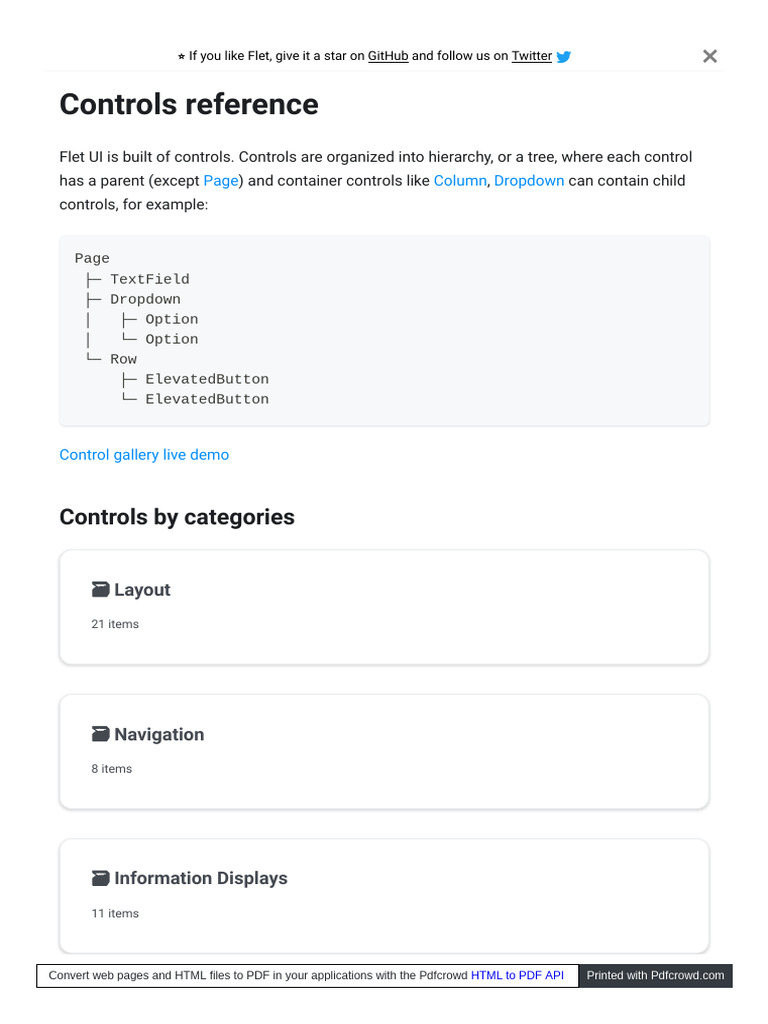This screenshot has height=1024, width=768.
Task: Click the Navigation folder icon
Action: 100,734
